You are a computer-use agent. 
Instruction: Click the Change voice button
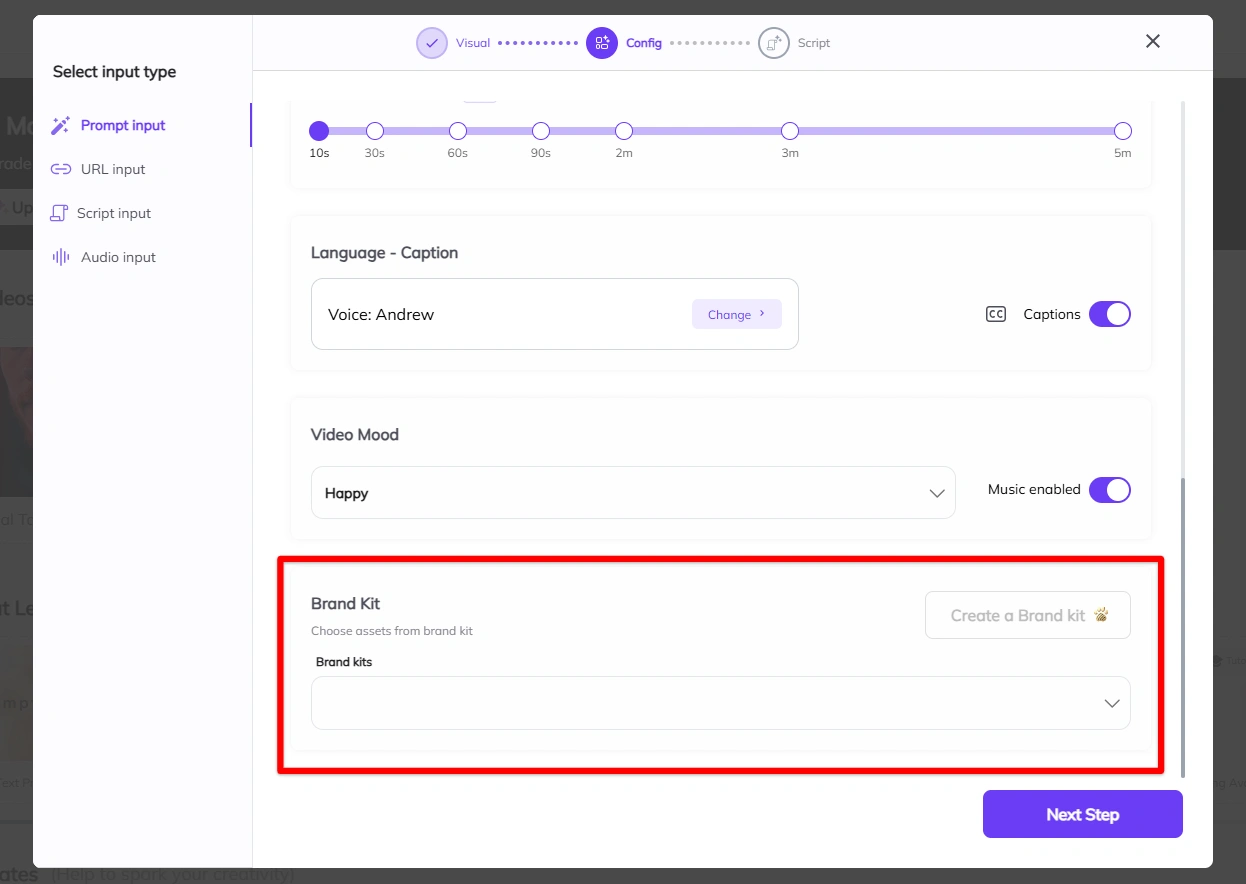(x=737, y=314)
